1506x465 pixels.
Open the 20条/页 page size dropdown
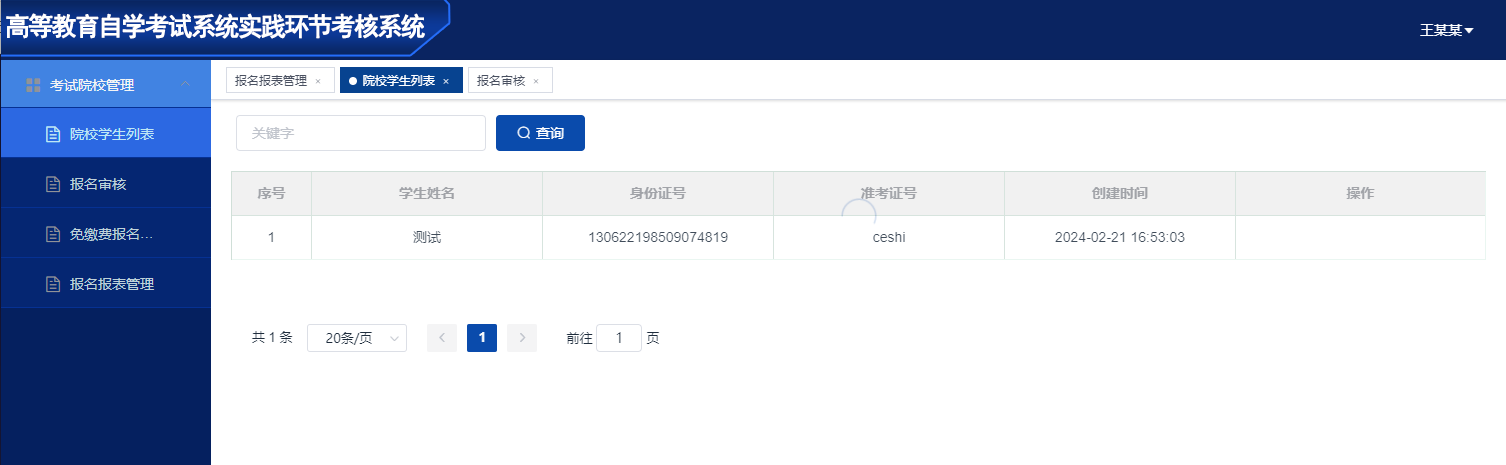pyautogui.click(x=356, y=338)
